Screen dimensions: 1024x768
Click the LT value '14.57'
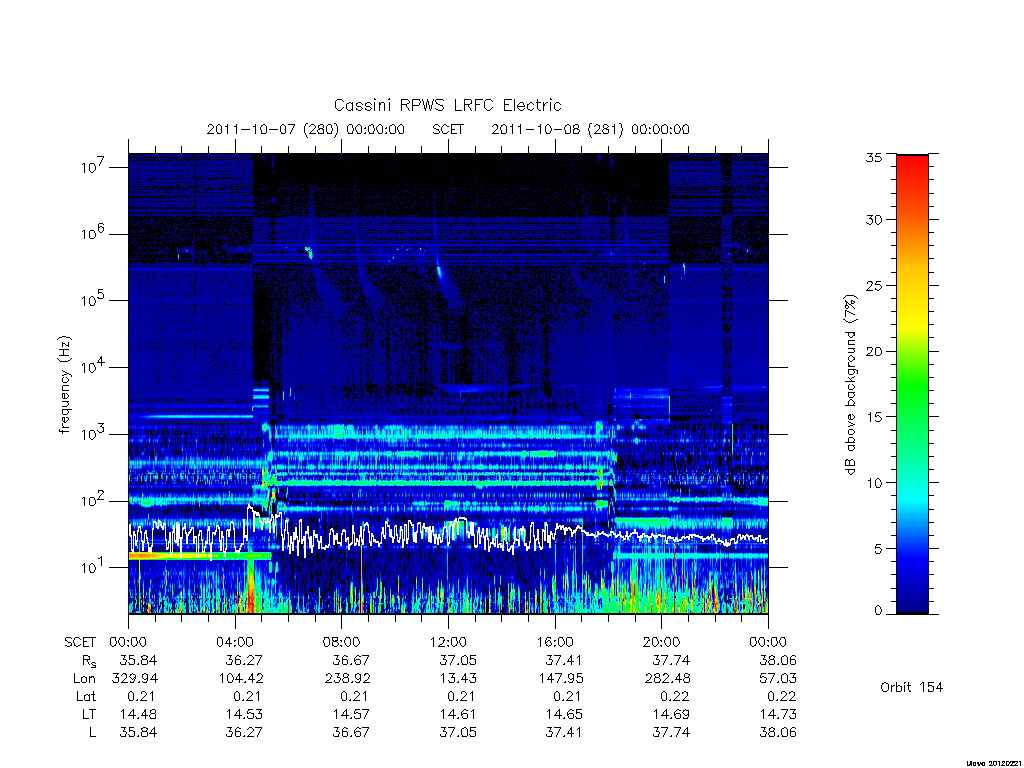(351, 714)
